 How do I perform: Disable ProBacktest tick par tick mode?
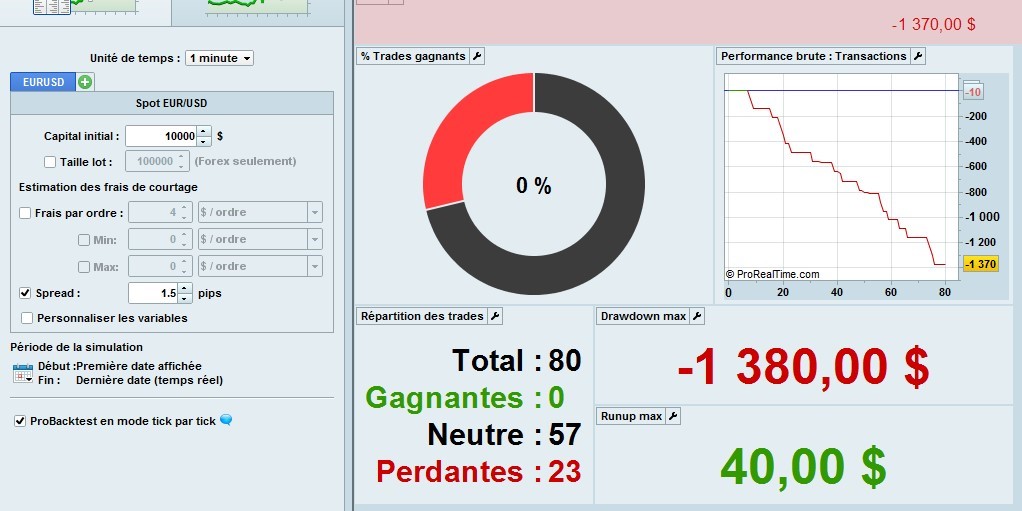20,421
